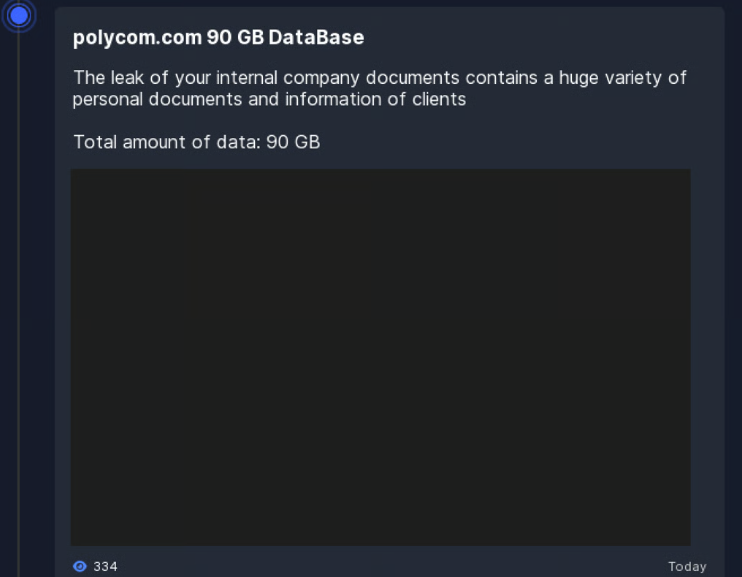Click the words 'huge variety' in the description

tap(635, 78)
